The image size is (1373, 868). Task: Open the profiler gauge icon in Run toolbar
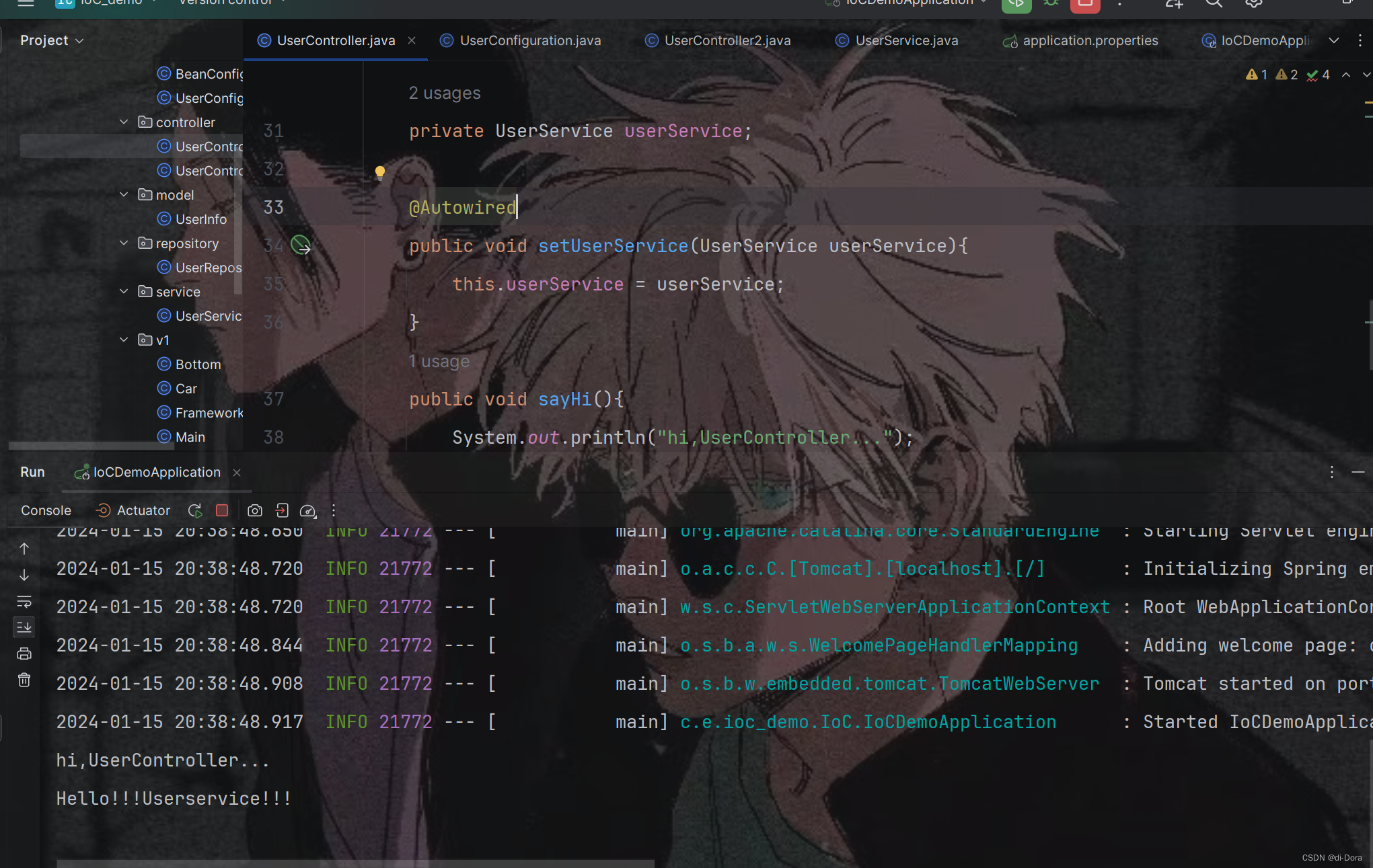pyautogui.click(x=308, y=511)
